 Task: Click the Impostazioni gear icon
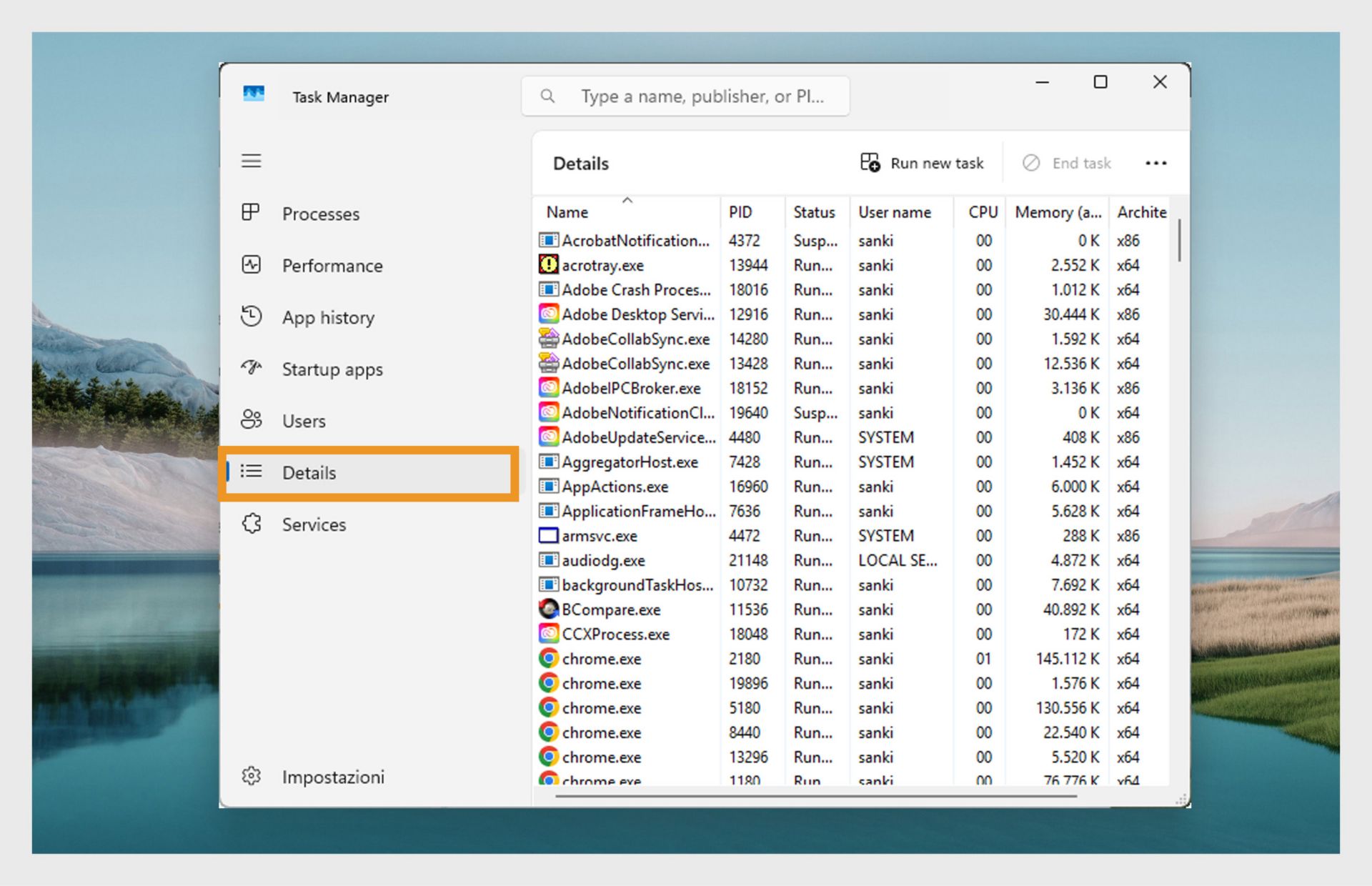(251, 776)
